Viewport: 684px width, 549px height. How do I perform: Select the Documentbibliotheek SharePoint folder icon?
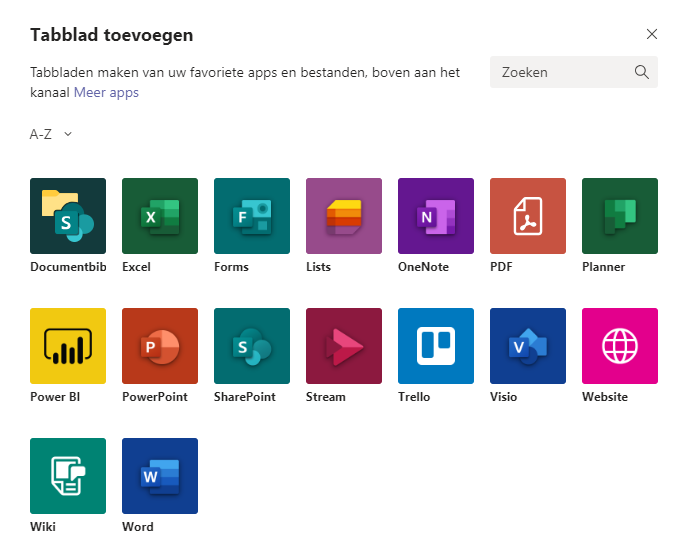pos(68,216)
